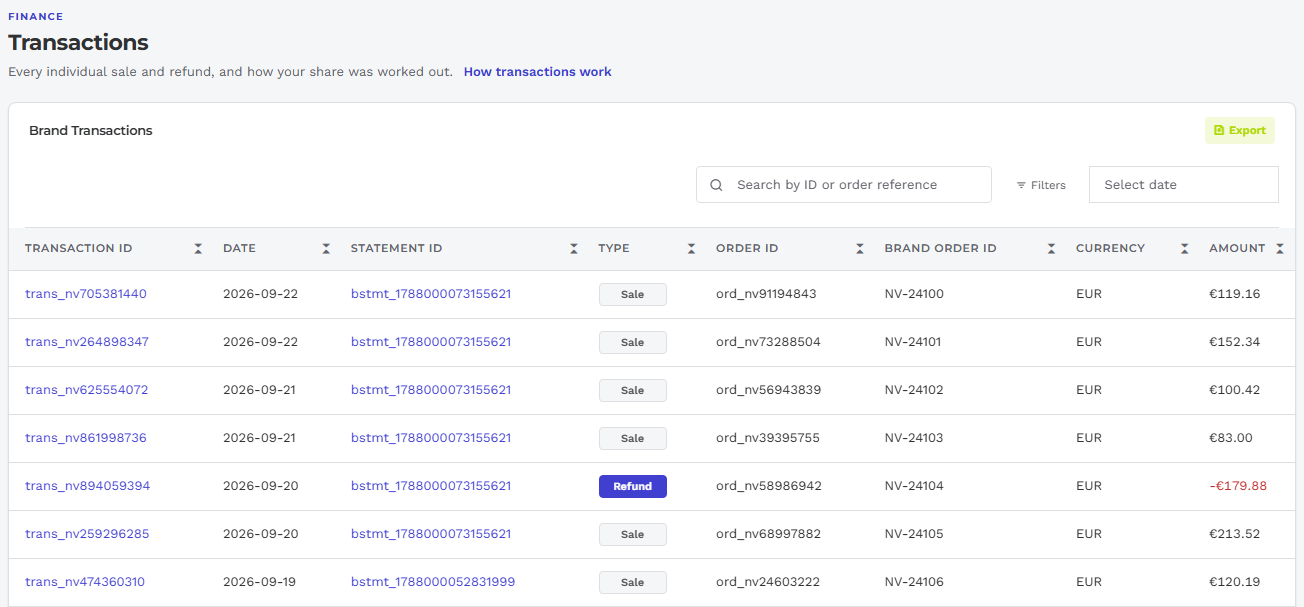Open transaction trans_nv474360310
1304x607 pixels.
pyautogui.click(x=85, y=582)
